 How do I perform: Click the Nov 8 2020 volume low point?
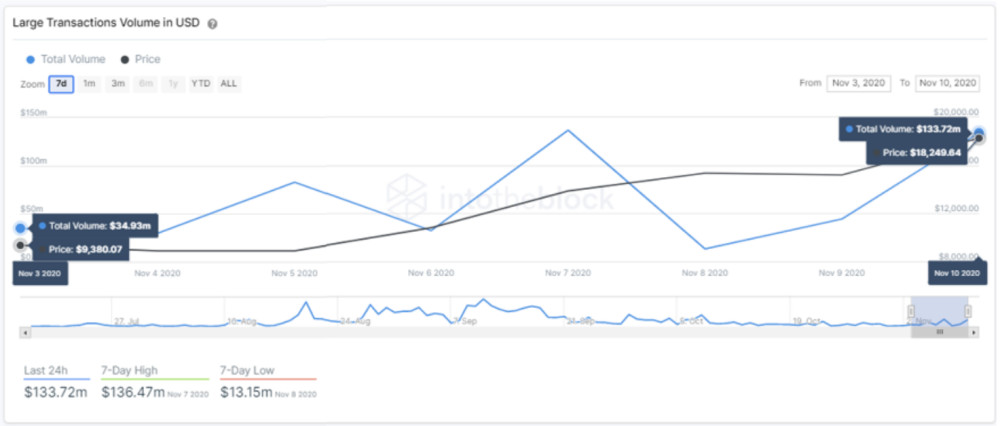point(704,249)
